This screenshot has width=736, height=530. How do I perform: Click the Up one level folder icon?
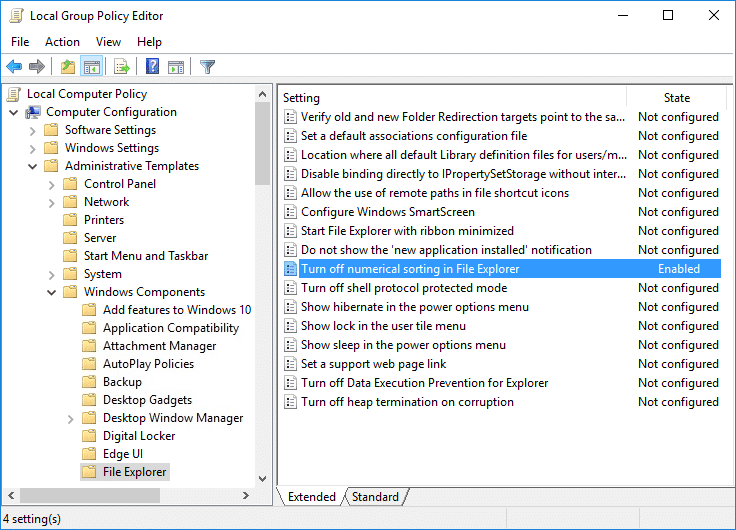[x=68, y=67]
